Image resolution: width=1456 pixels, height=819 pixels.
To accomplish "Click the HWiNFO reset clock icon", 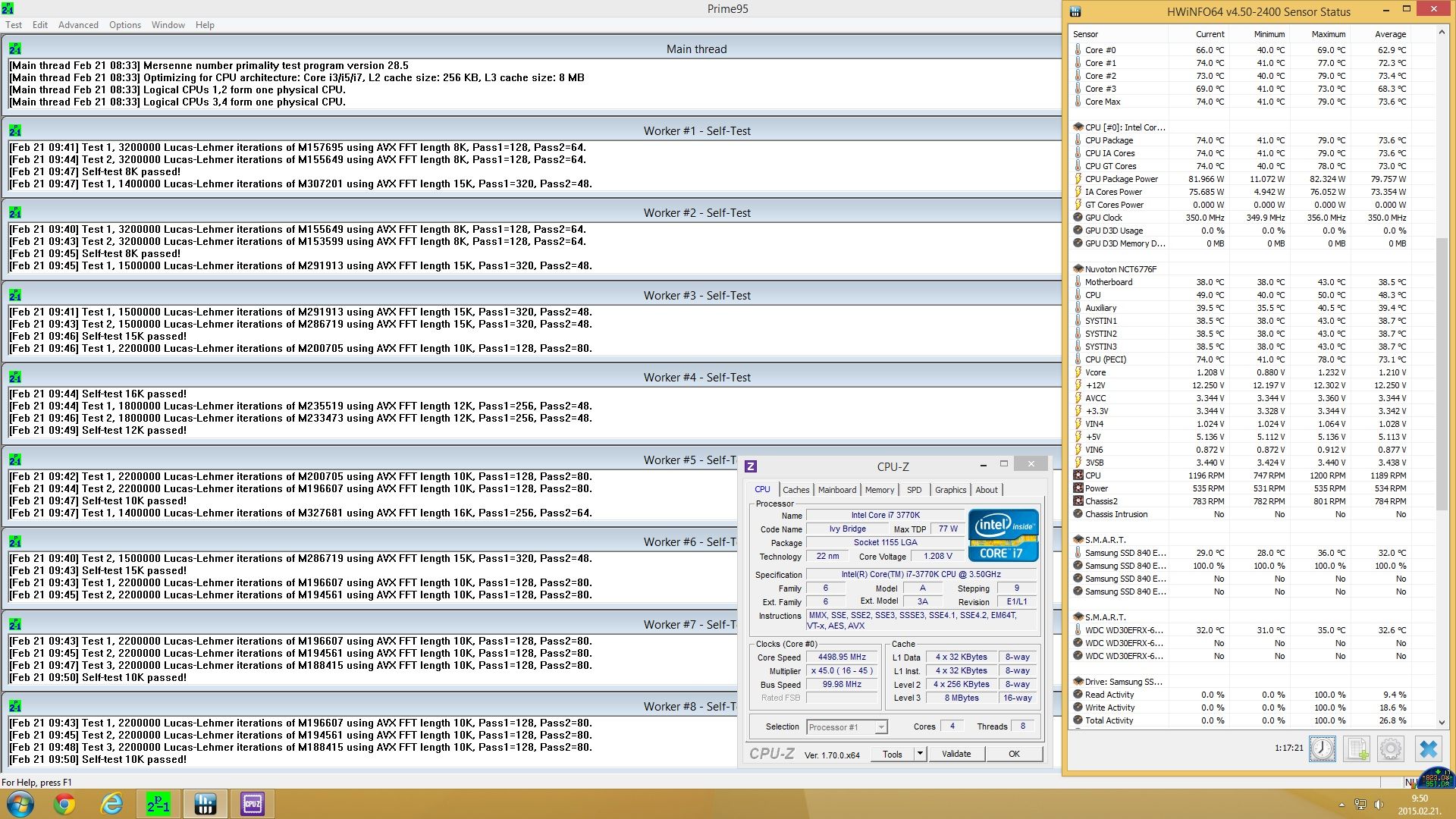I will click(1322, 748).
